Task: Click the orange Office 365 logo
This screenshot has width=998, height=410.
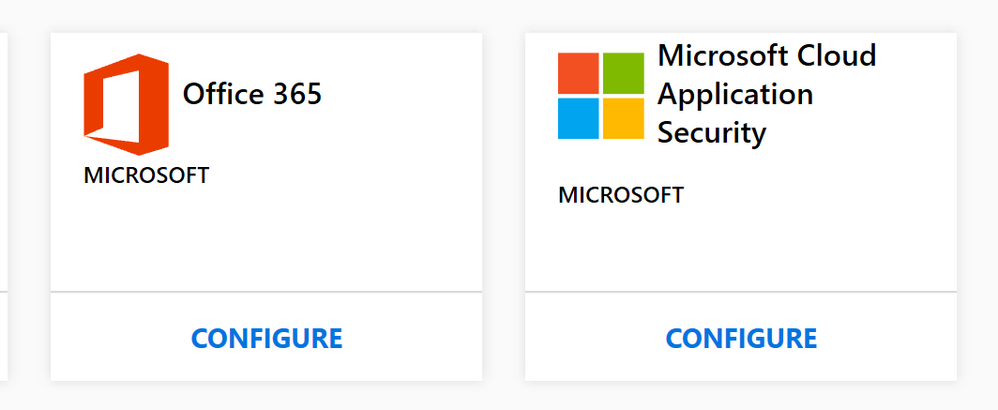Action: (125, 104)
